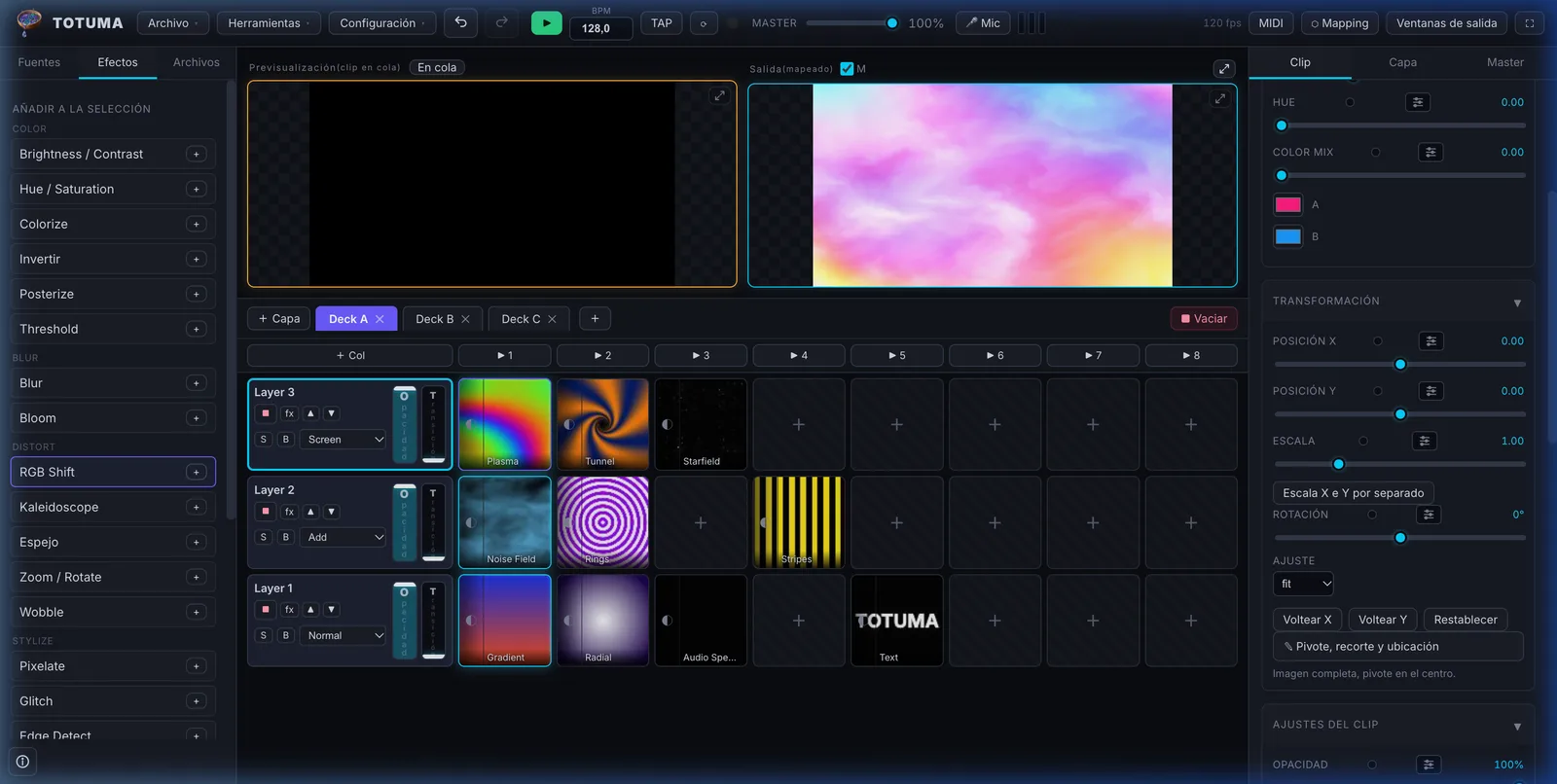Open the Posición X parameter settings icon
The height and width of the screenshot is (784, 1557).
click(1430, 341)
